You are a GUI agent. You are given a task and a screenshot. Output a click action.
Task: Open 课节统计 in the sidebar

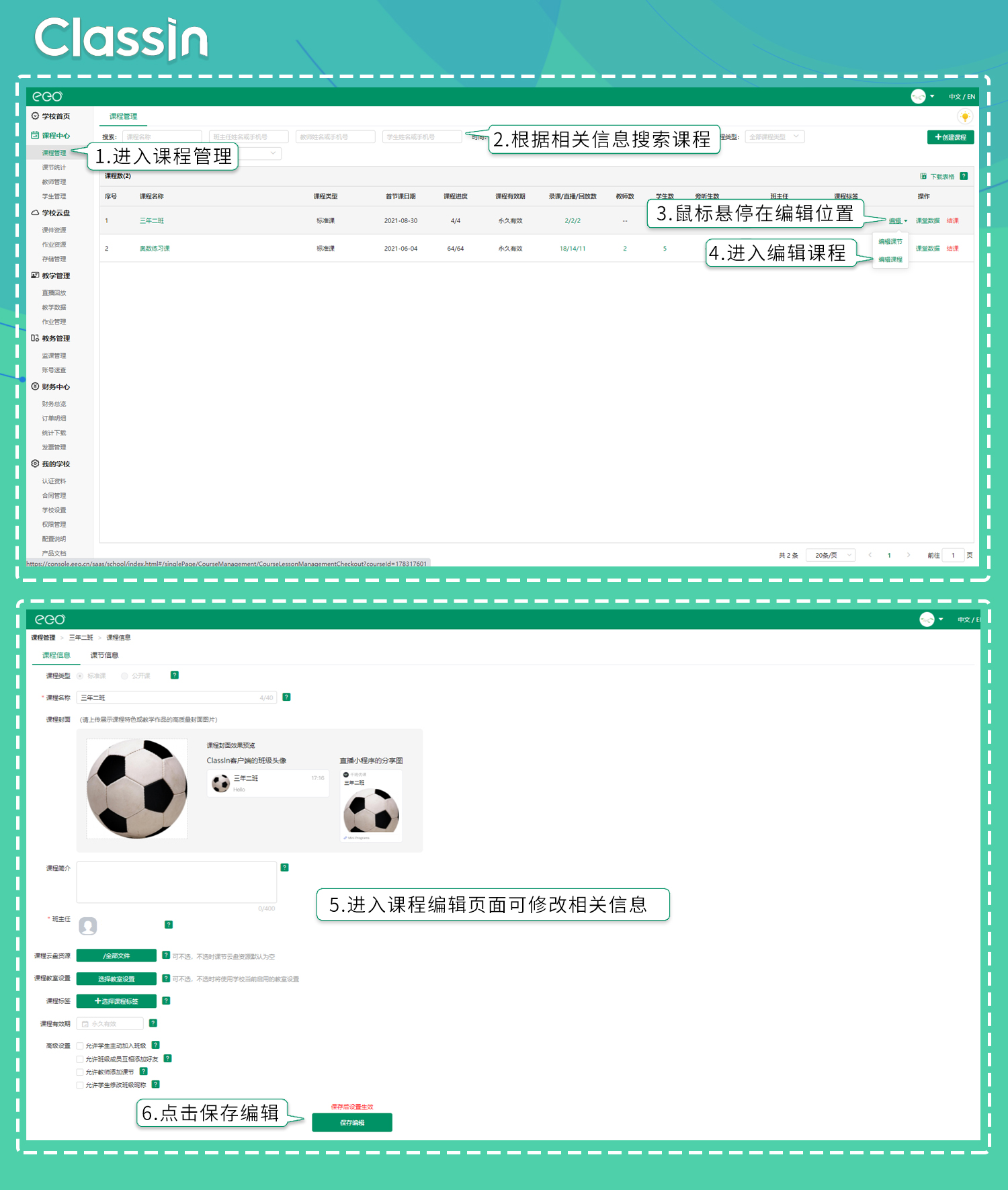[54, 167]
